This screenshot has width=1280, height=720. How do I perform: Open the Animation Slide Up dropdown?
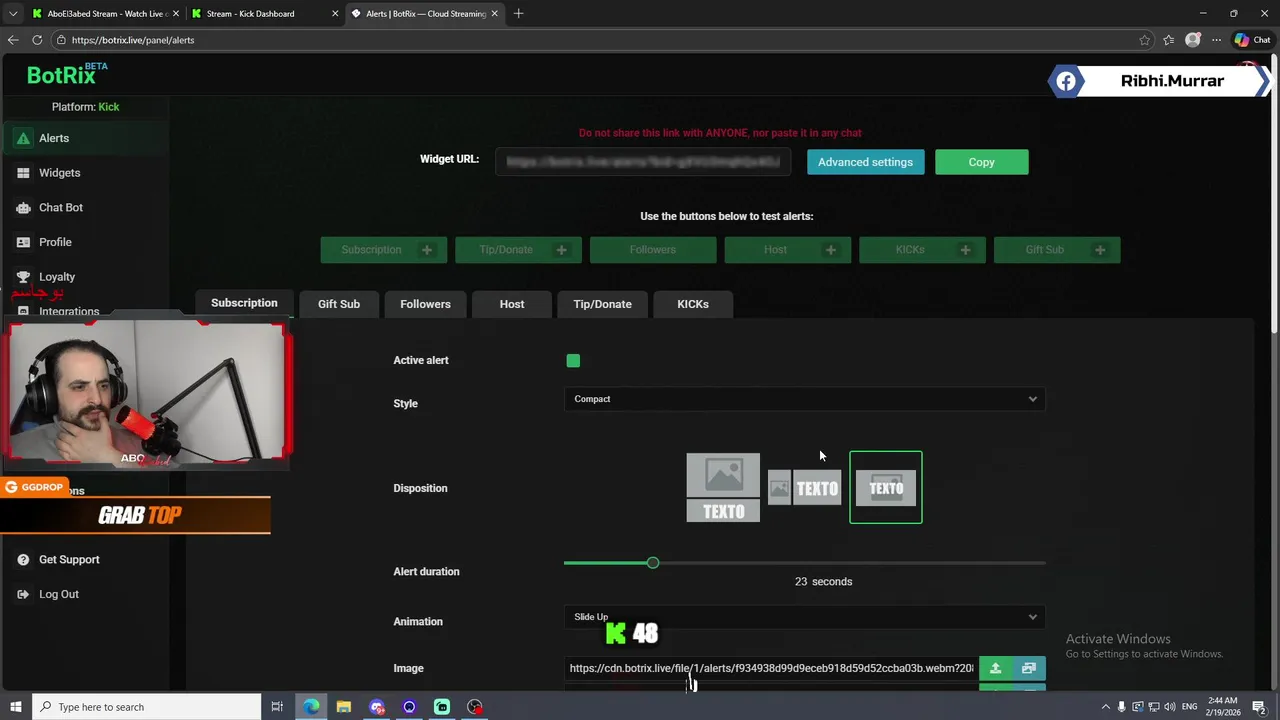(805, 617)
